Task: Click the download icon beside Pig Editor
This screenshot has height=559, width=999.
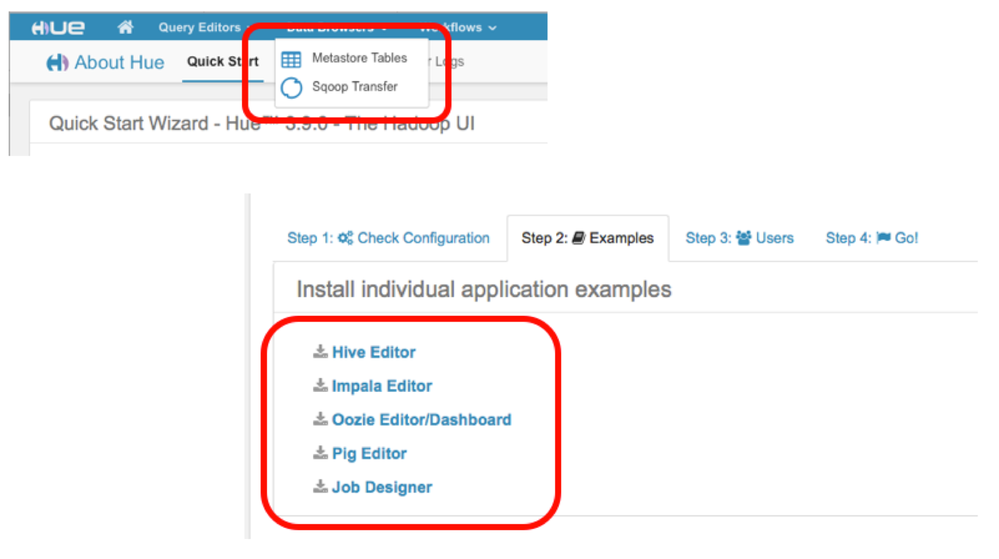Action: (320, 453)
